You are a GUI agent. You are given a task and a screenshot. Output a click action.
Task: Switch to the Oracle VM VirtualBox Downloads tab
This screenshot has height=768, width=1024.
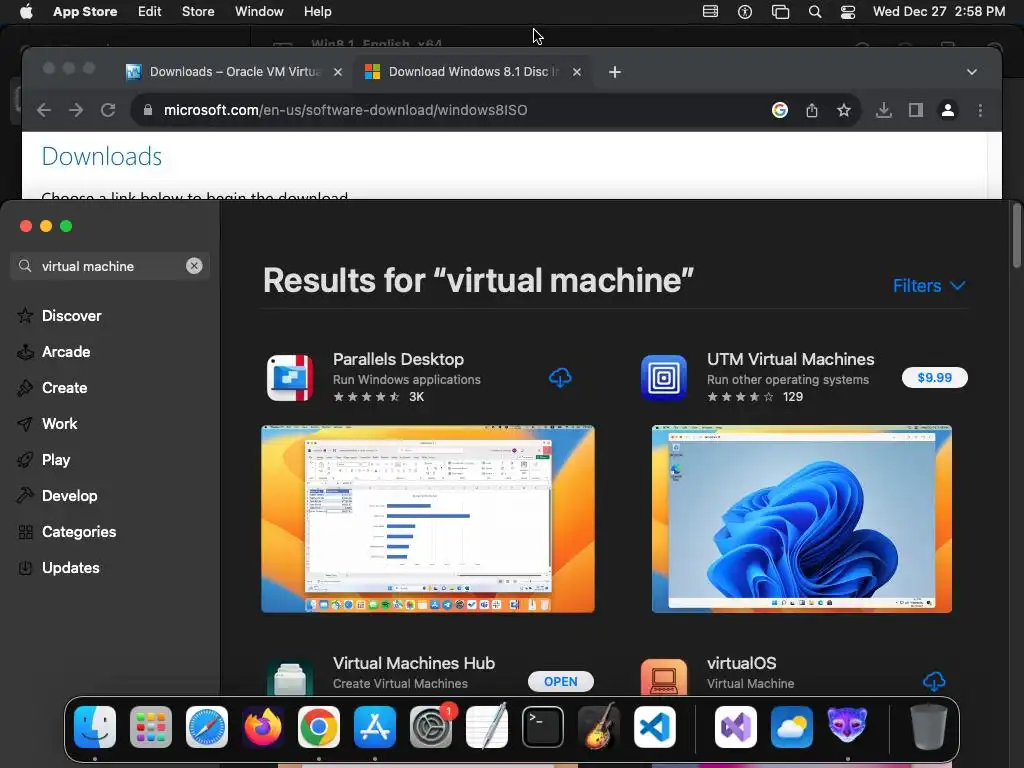[234, 72]
